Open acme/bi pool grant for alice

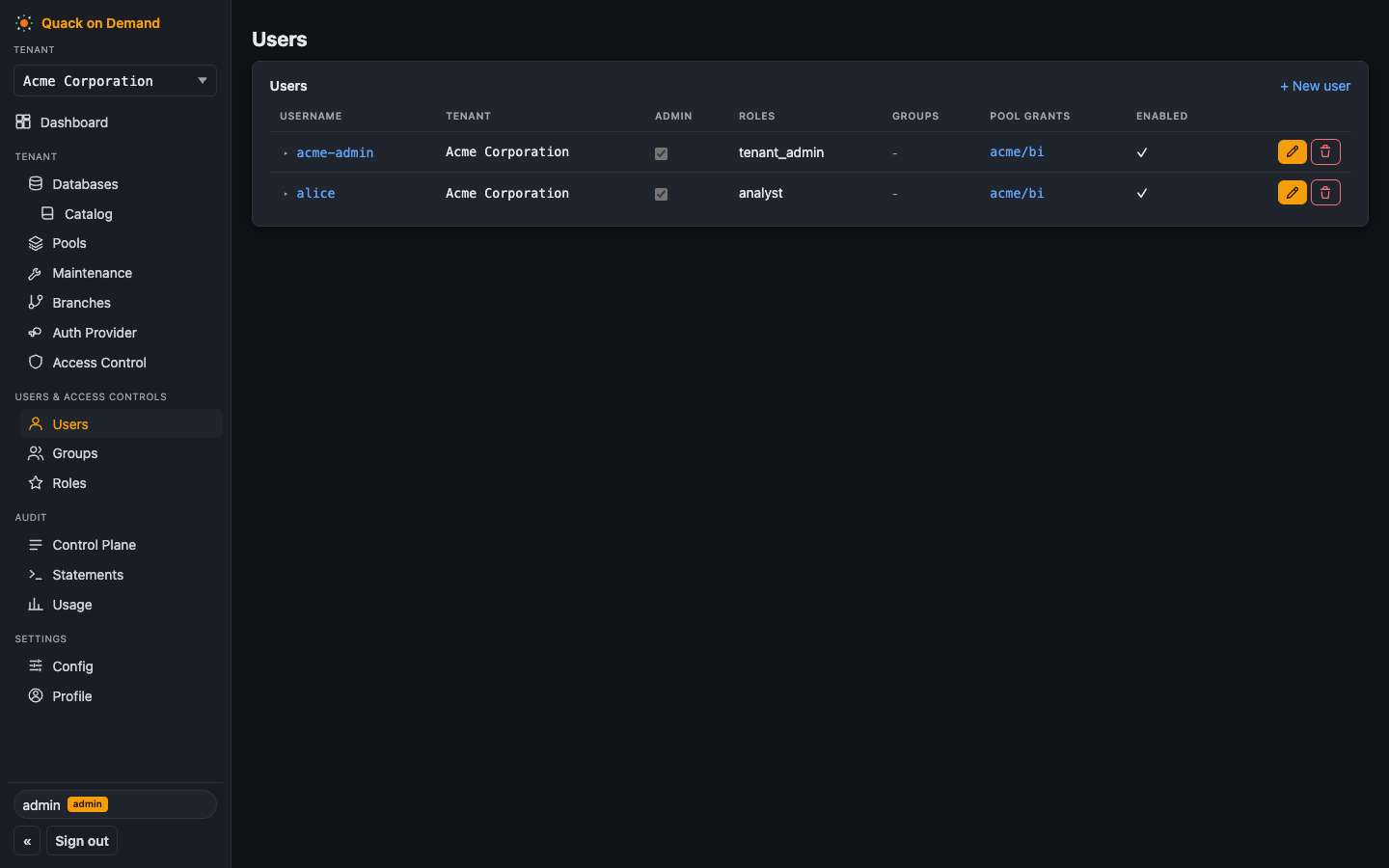tap(1017, 193)
